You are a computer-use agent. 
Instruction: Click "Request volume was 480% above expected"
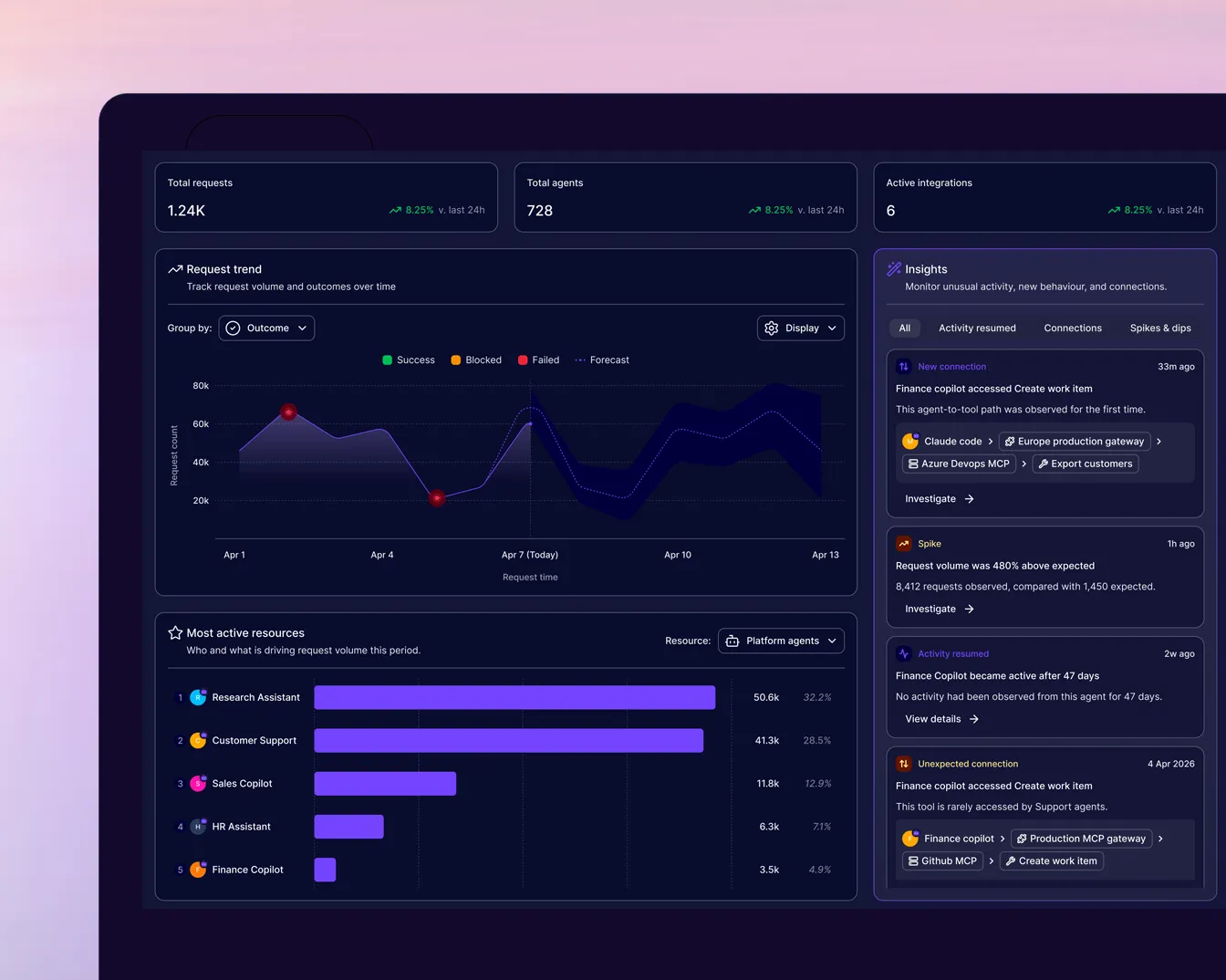coord(995,566)
